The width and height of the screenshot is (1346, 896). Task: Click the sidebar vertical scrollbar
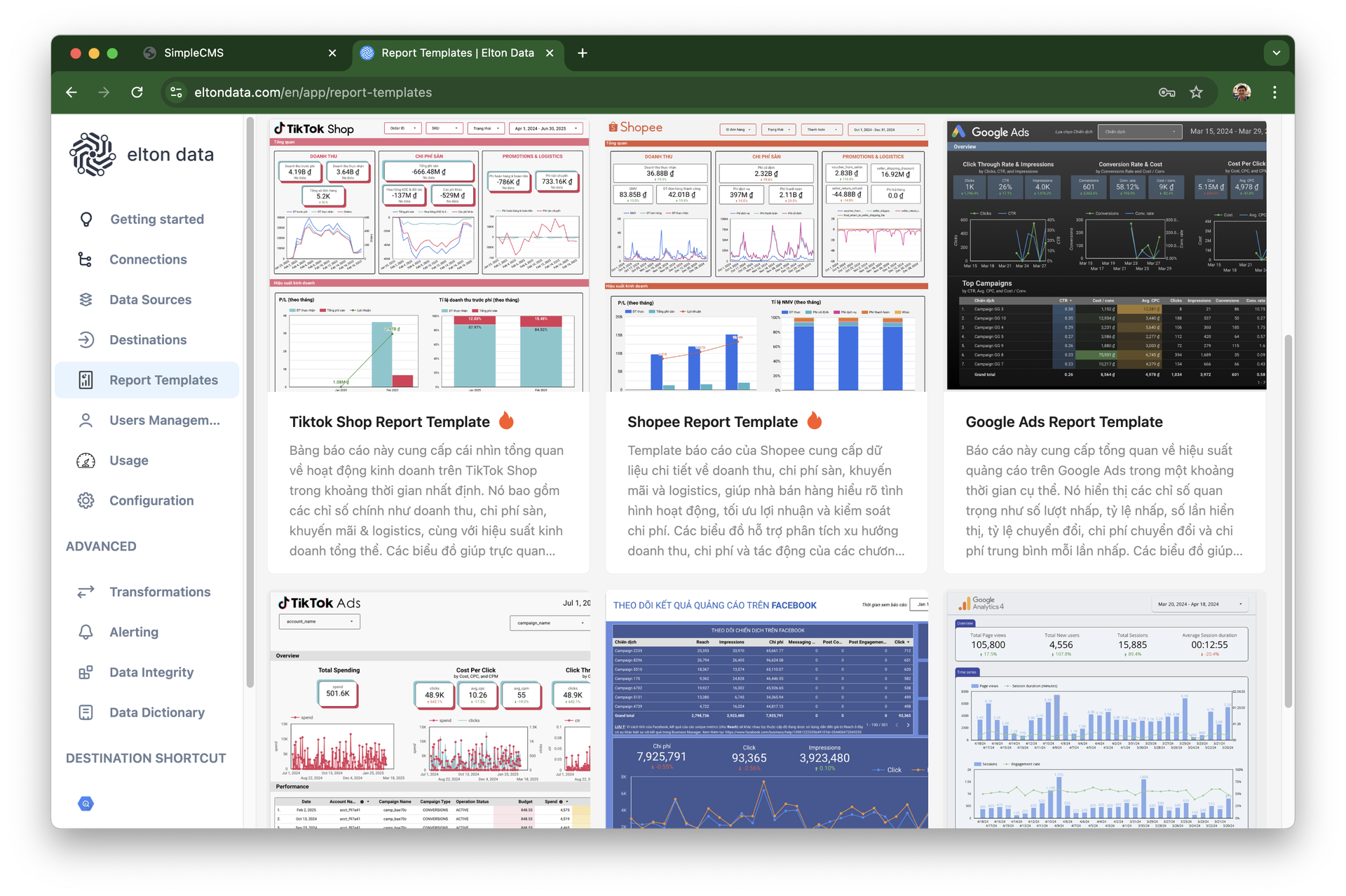[x=250, y=403]
